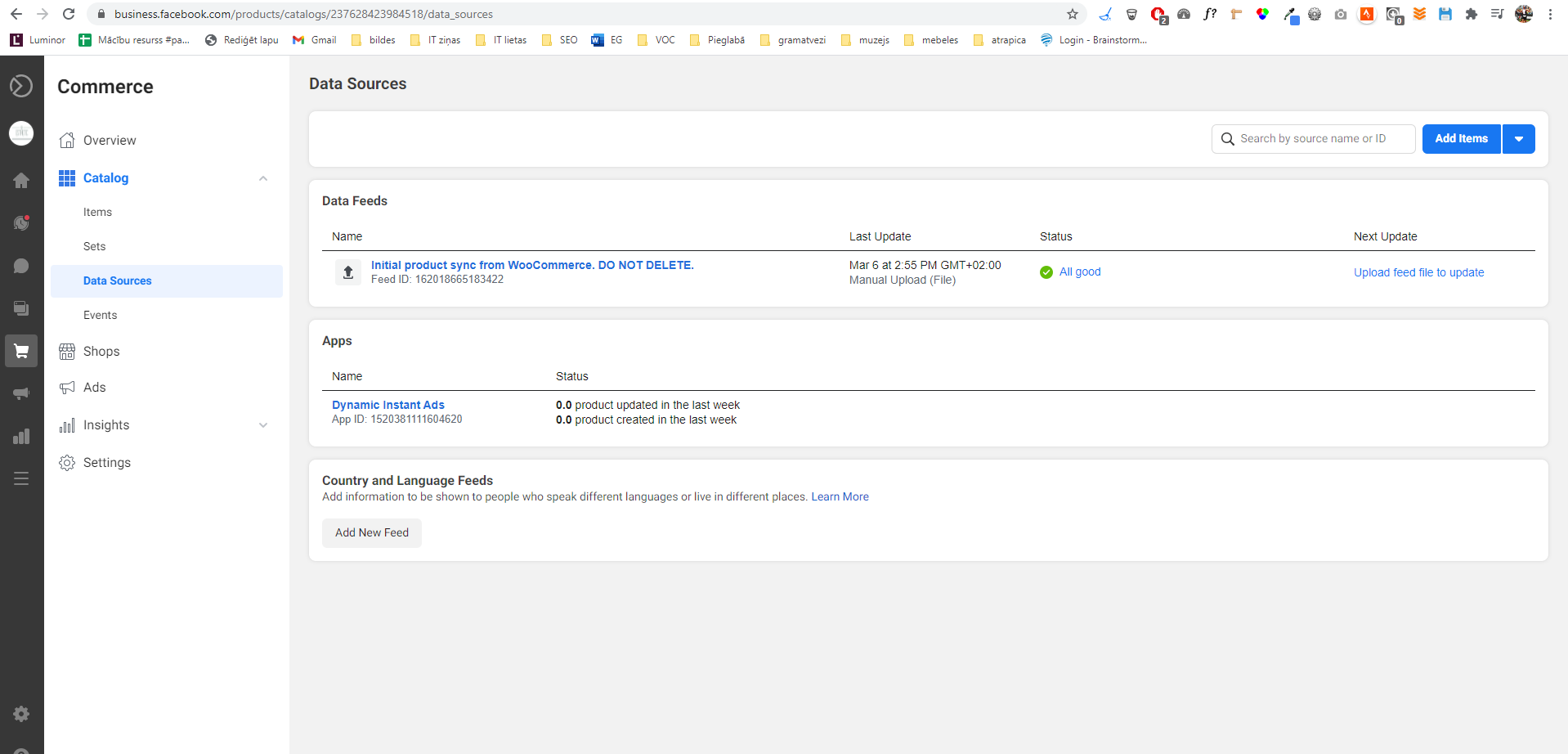Image resolution: width=1568 pixels, height=754 pixels.
Task: Open the Initial product sync from WooCommerce feed
Action: point(532,265)
